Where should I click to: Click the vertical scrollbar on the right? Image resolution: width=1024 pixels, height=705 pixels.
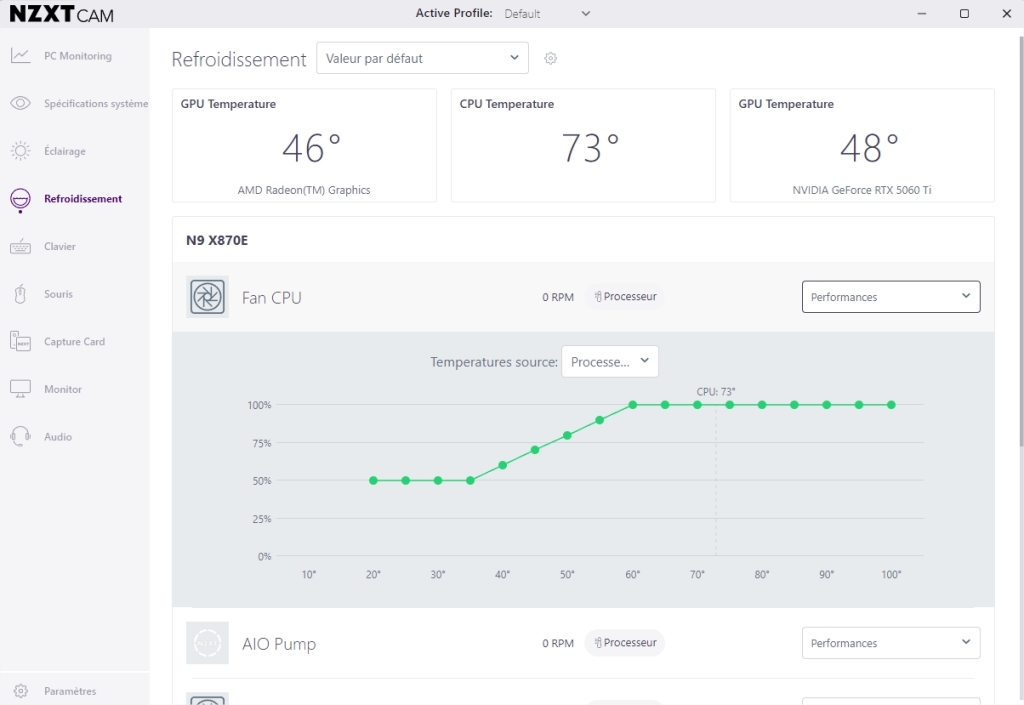pos(1021,242)
